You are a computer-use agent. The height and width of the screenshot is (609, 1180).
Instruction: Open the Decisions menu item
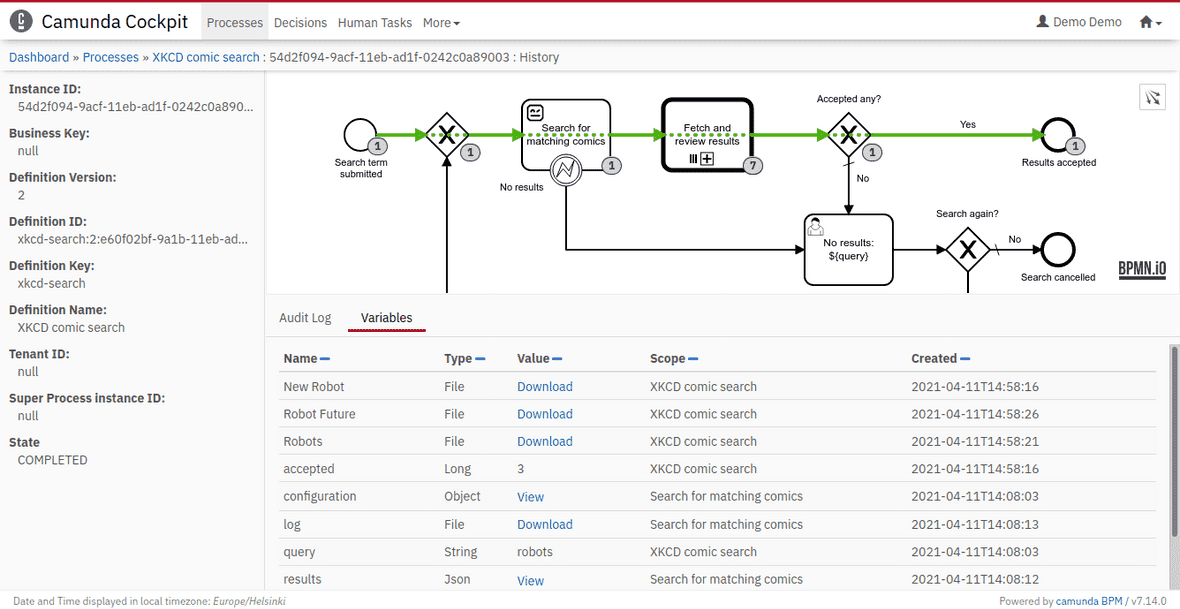[300, 22]
